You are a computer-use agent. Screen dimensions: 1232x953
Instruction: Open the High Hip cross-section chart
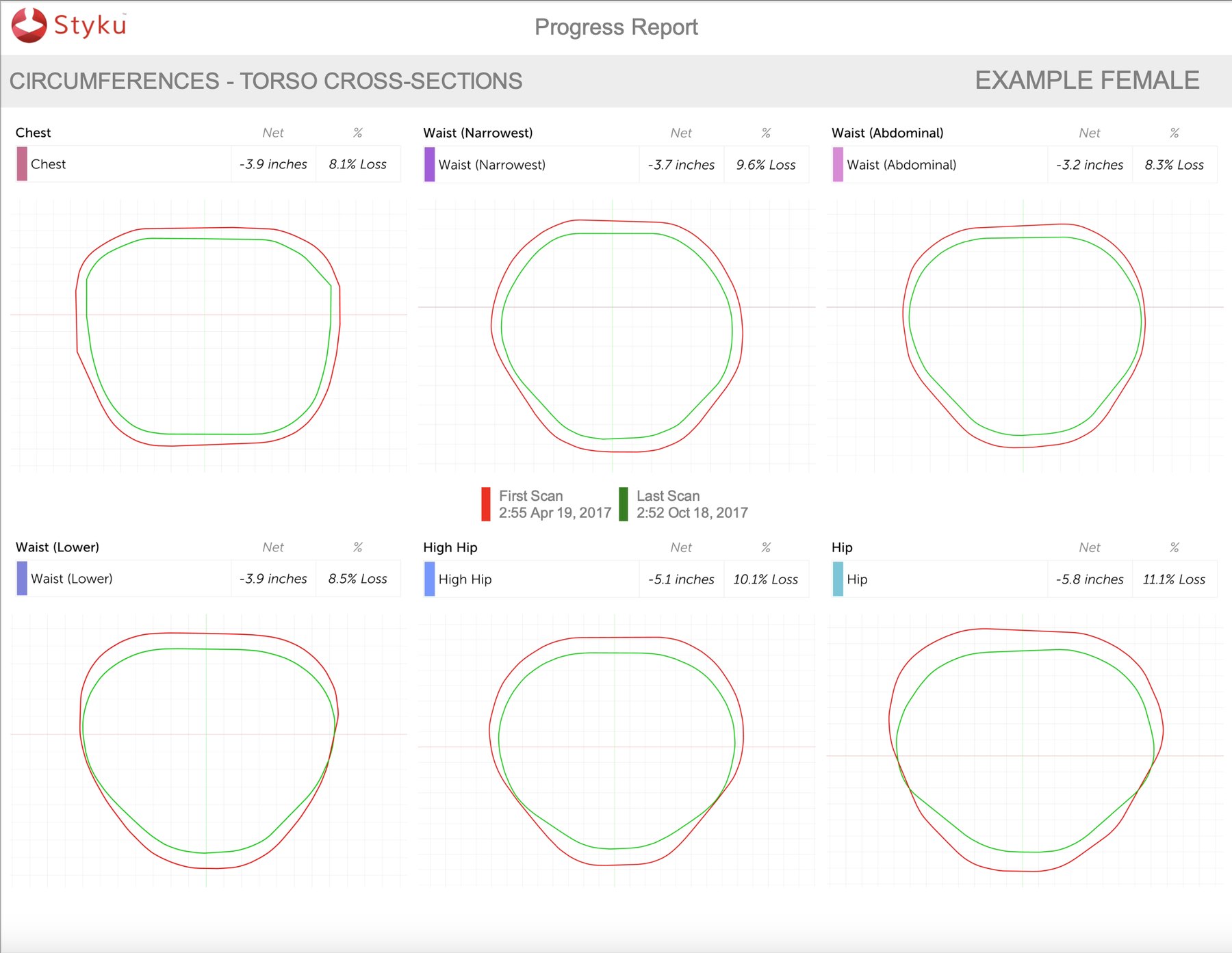(617, 750)
